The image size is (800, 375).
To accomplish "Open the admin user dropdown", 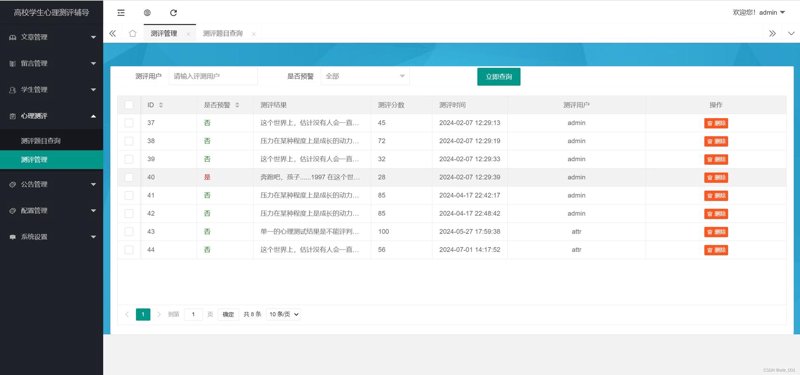I will click(759, 13).
